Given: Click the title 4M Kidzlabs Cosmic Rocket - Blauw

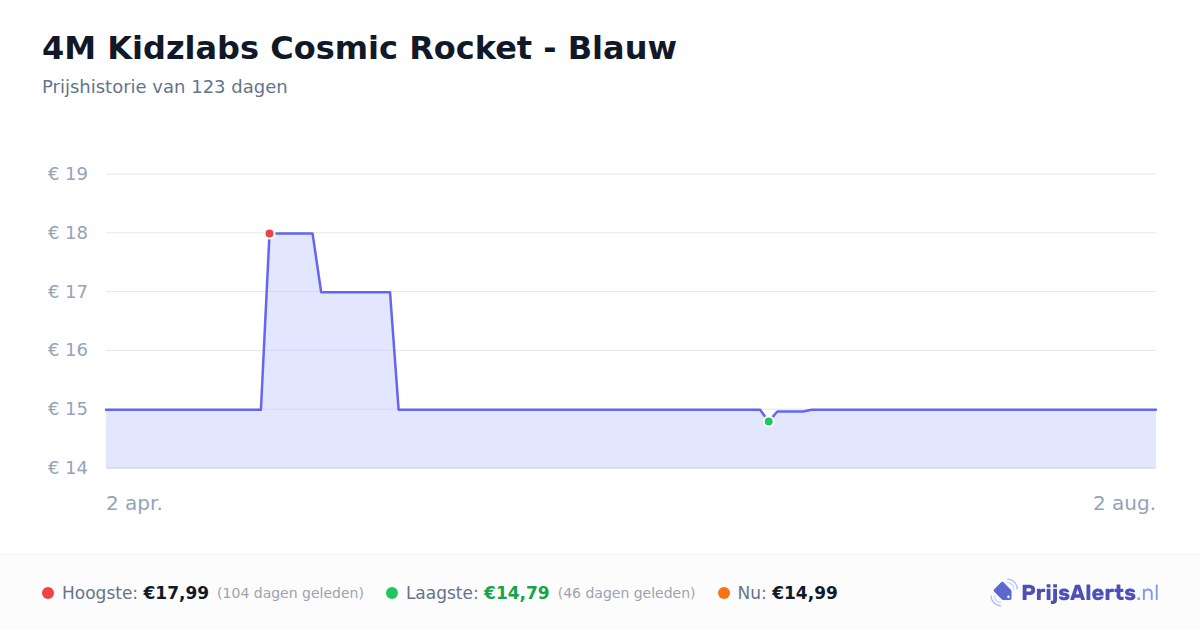Looking at the screenshot, I should point(359,48).
